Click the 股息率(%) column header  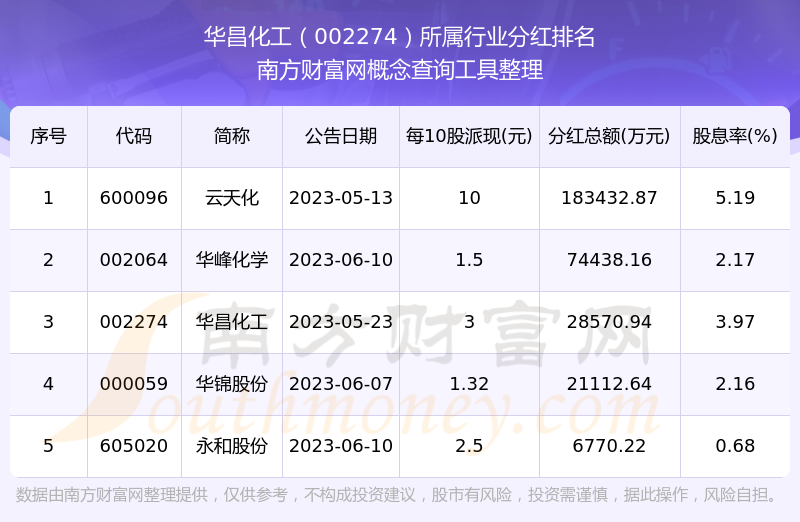pos(735,136)
